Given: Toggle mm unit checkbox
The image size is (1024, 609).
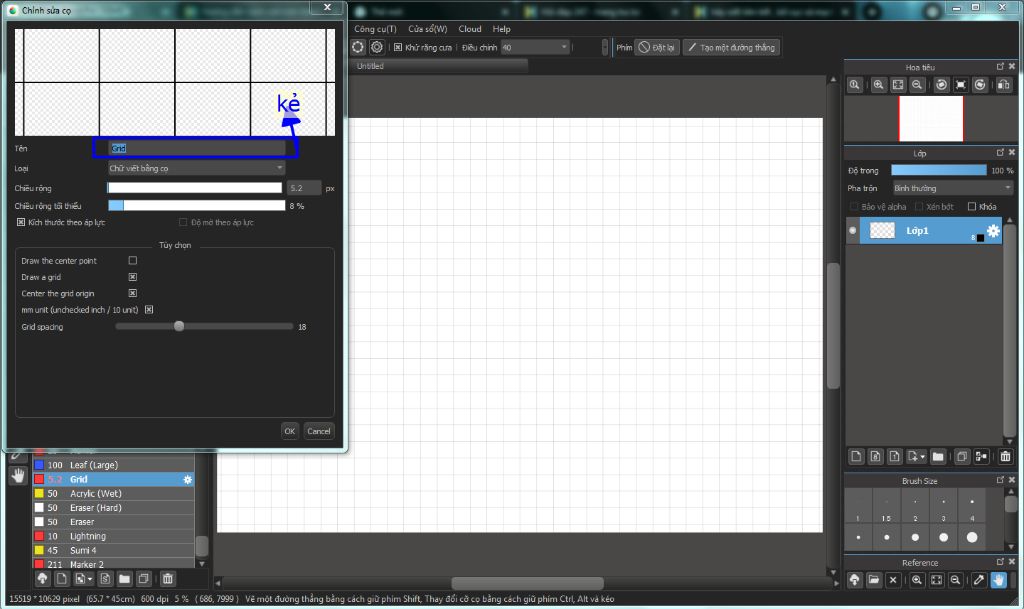Looking at the screenshot, I should [x=149, y=309].
